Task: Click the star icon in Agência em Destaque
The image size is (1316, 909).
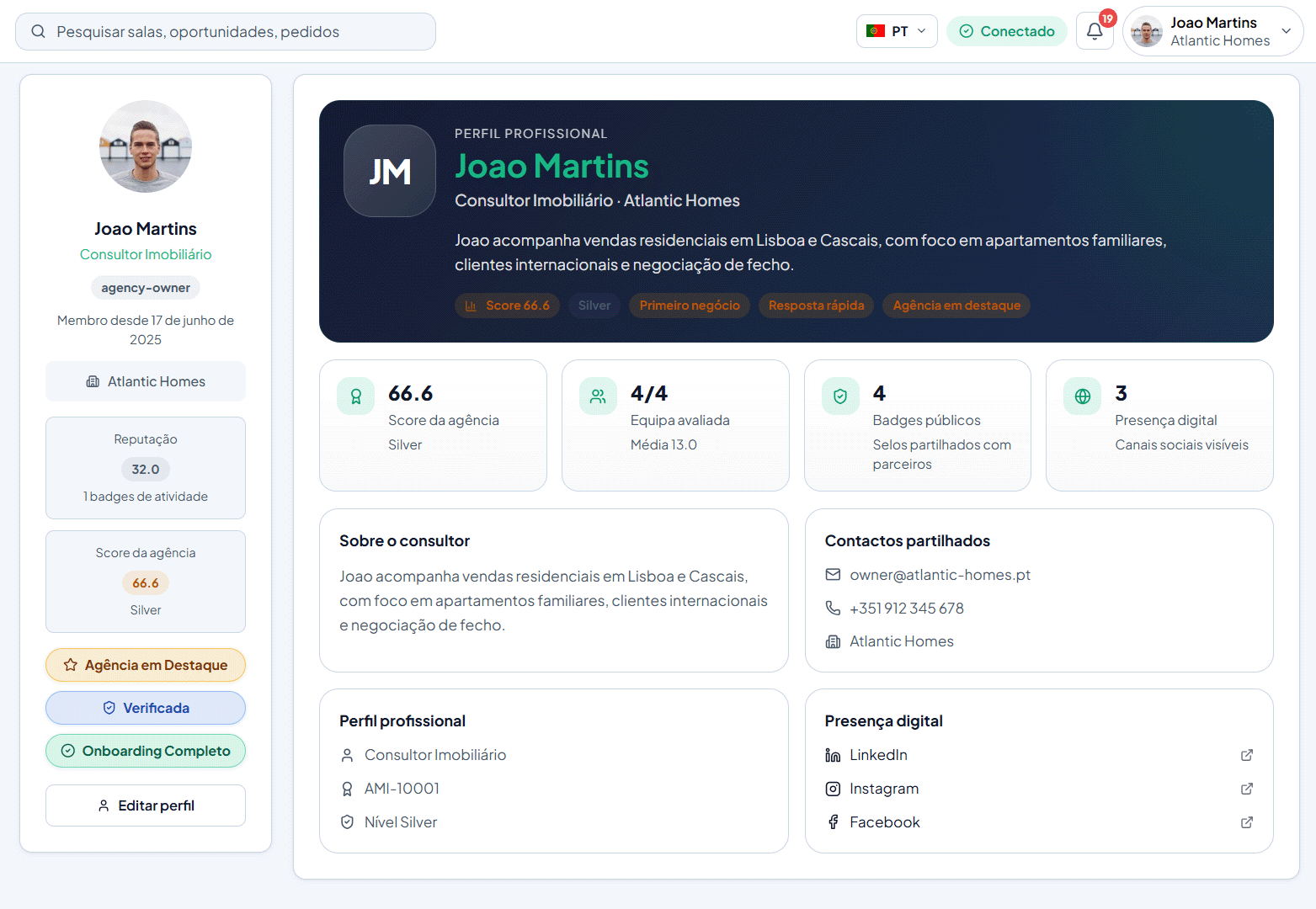Action: point(71,665)
